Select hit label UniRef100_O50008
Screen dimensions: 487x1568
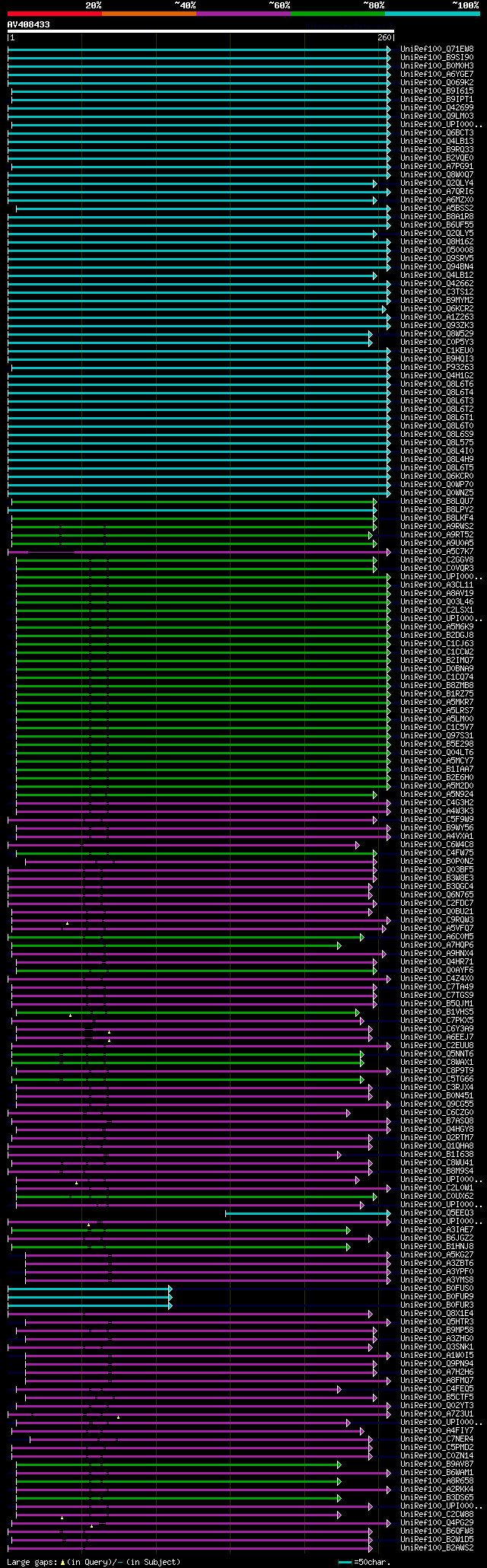(437, 250)
